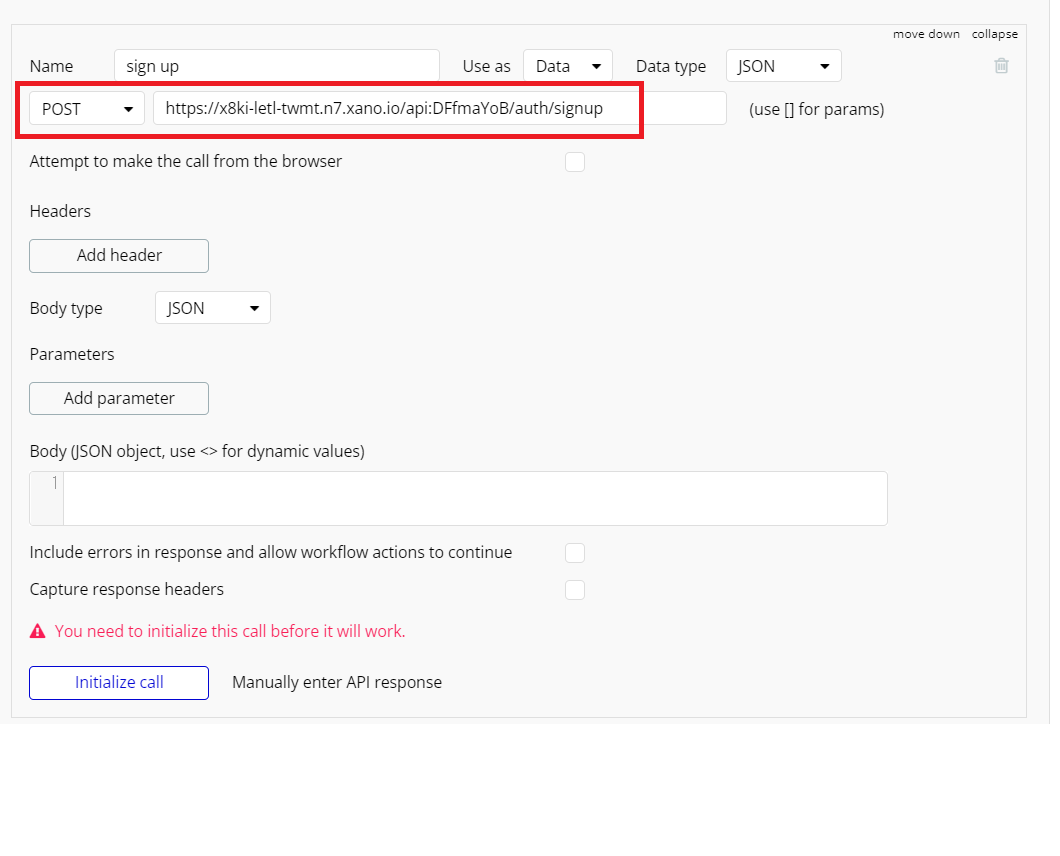Click the red warning triangle icon
The width and height of the screenshot is (1060, 856).
pos(38,631)
